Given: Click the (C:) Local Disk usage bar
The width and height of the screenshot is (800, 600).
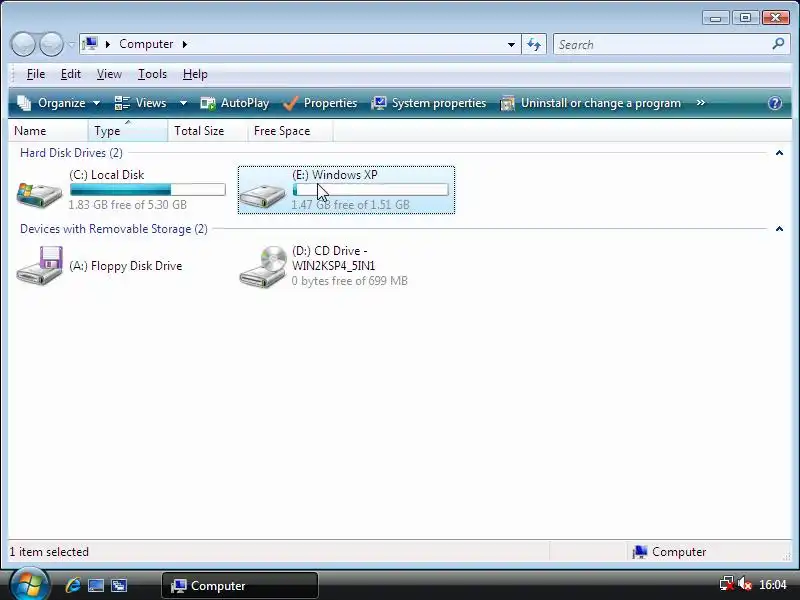Looking at the screenshot, I should (x=147, y=190).
